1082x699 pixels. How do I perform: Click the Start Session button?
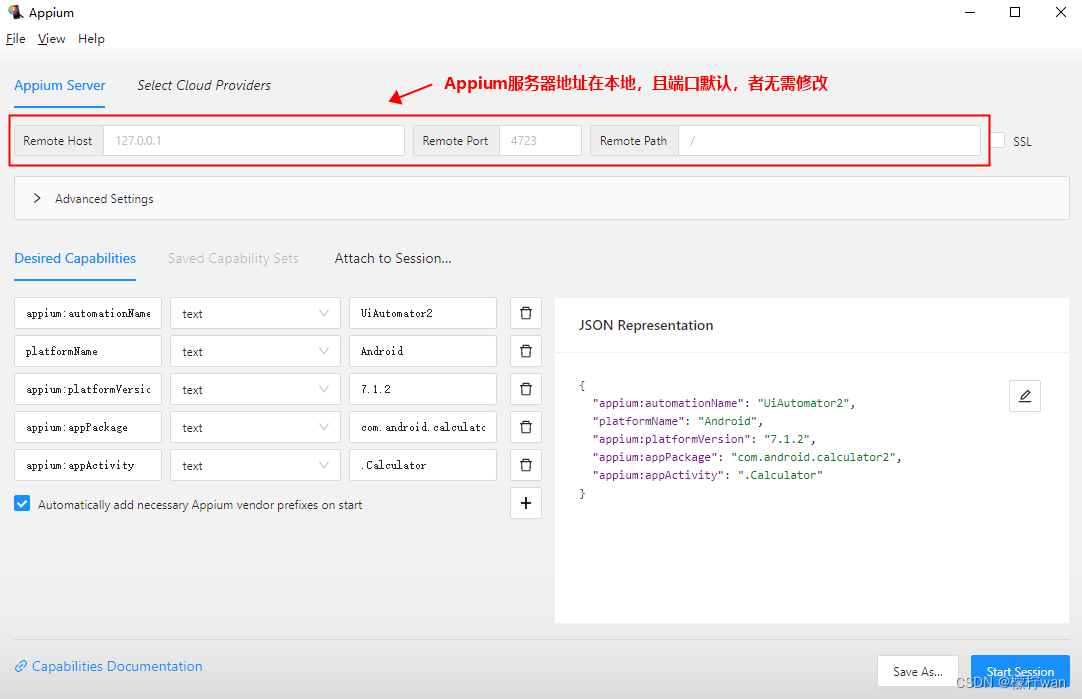[x=1019, y=671]
